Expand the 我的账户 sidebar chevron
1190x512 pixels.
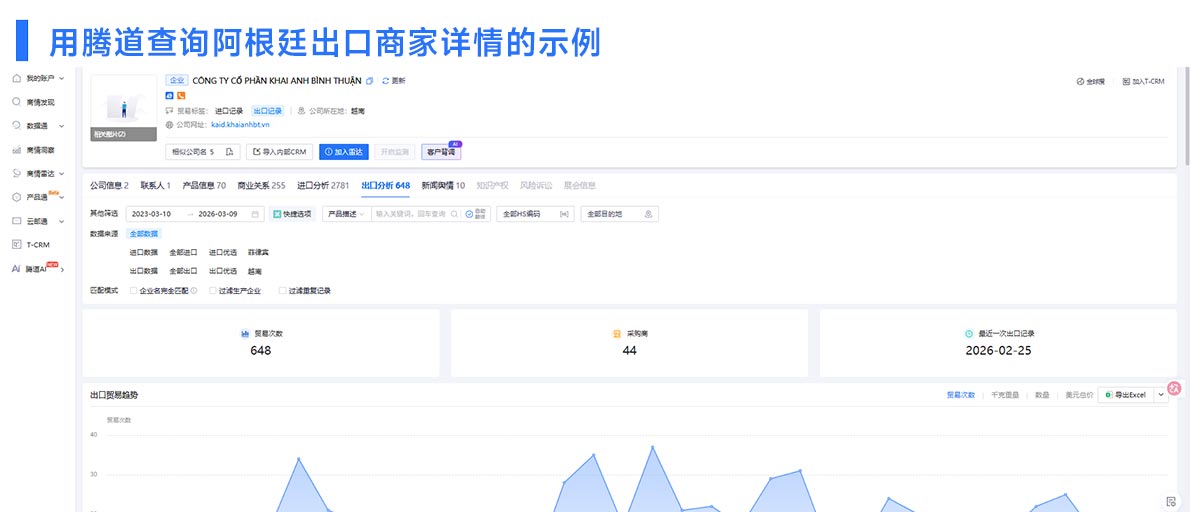61,78
